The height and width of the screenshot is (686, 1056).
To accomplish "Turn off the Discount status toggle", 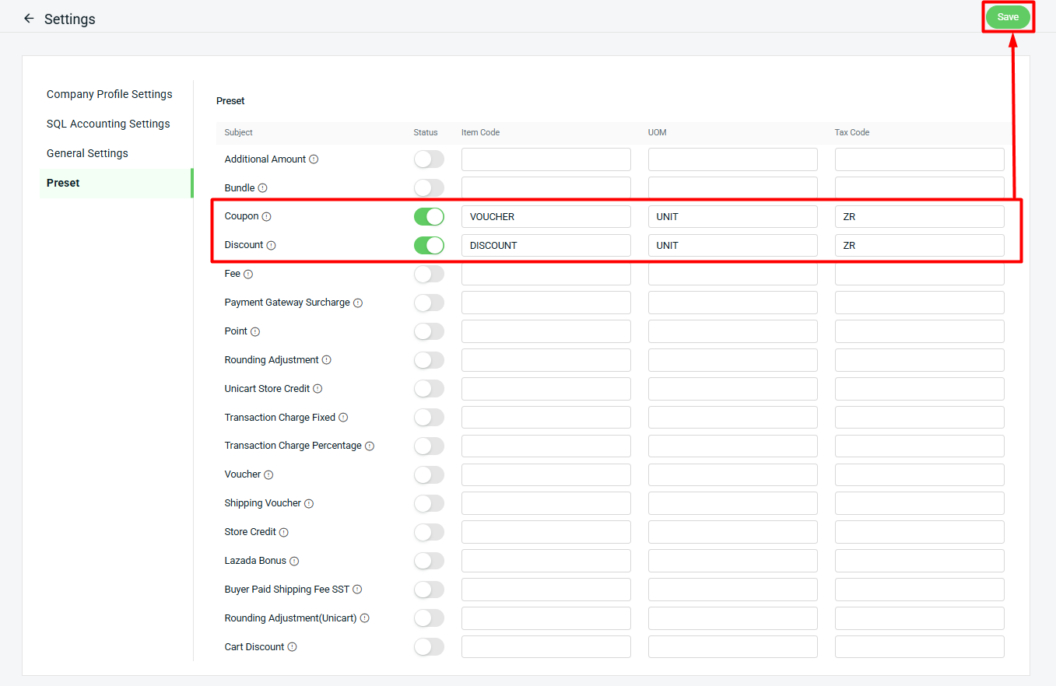I will tap(429, 245).
